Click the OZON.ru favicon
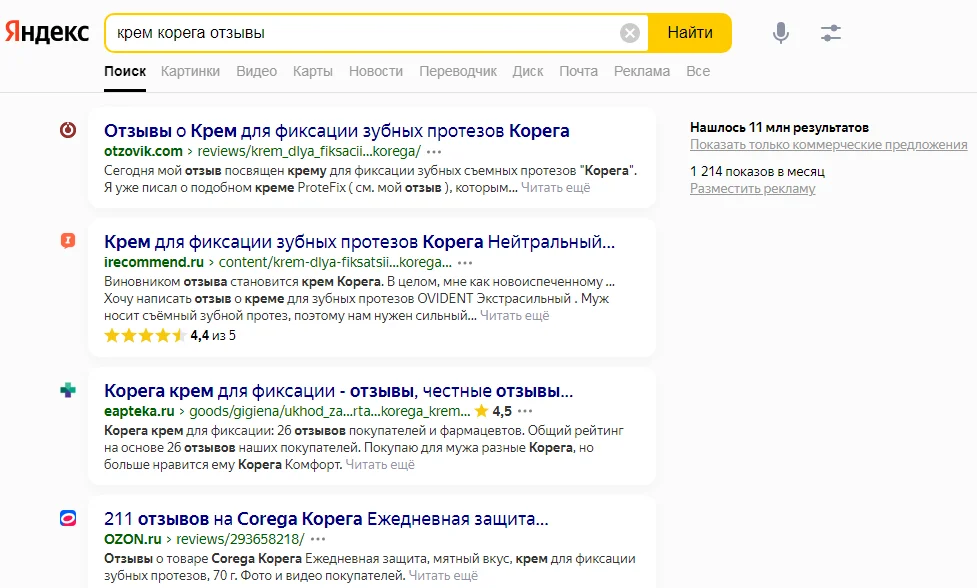Viewport: 977px width, 588px height. [68, 518]
